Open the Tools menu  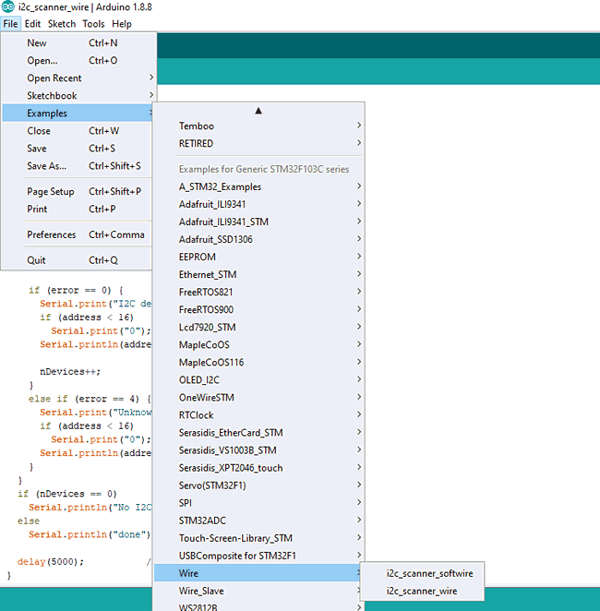pyautogui.click(x=94, y=24)
